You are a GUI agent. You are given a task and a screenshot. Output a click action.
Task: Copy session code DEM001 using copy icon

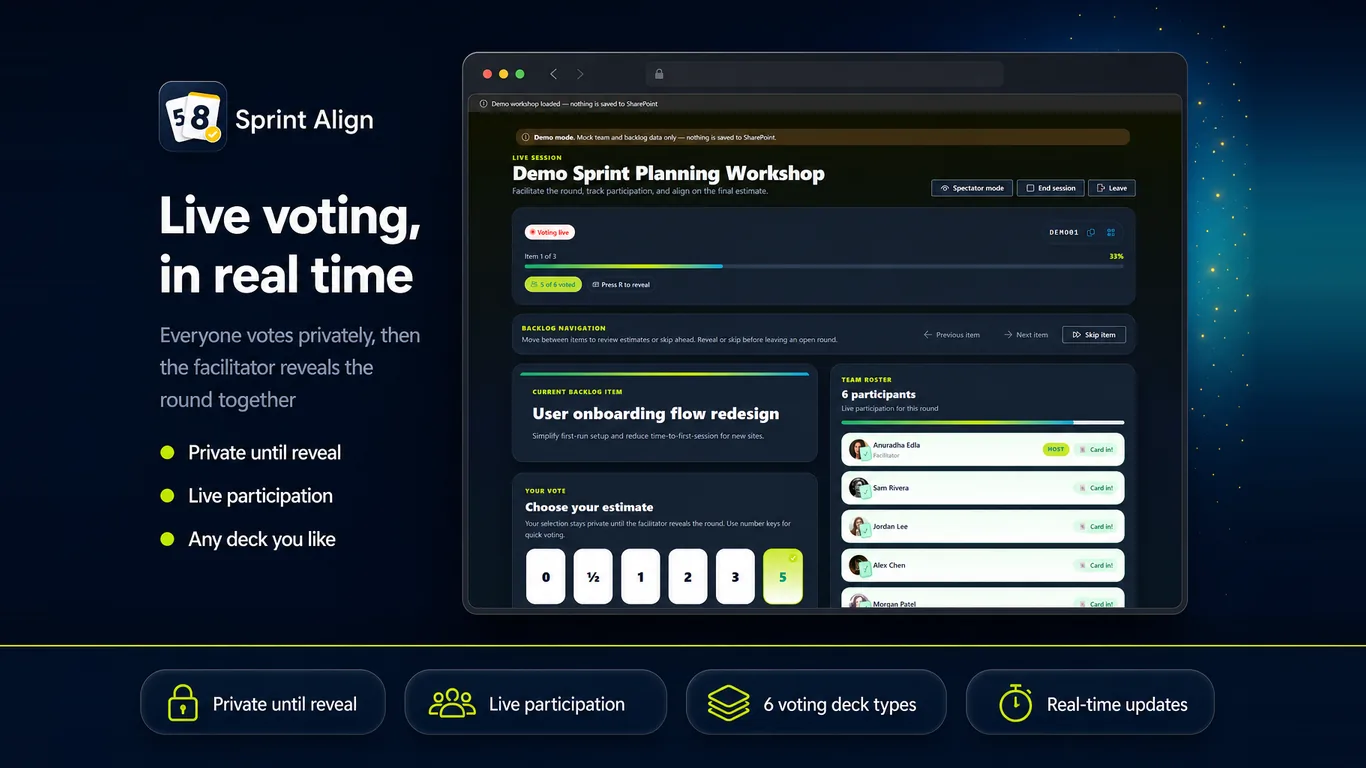(x=1091, y=232)
